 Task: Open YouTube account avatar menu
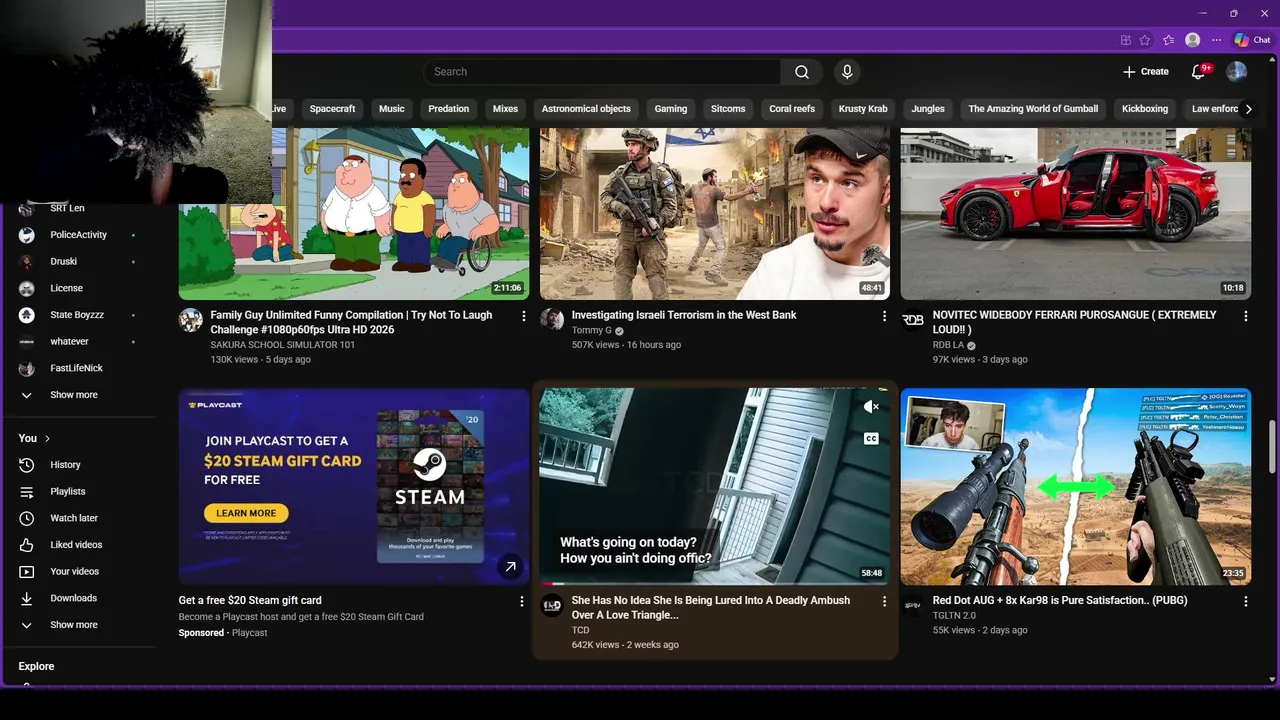[x=1237, y=72]
